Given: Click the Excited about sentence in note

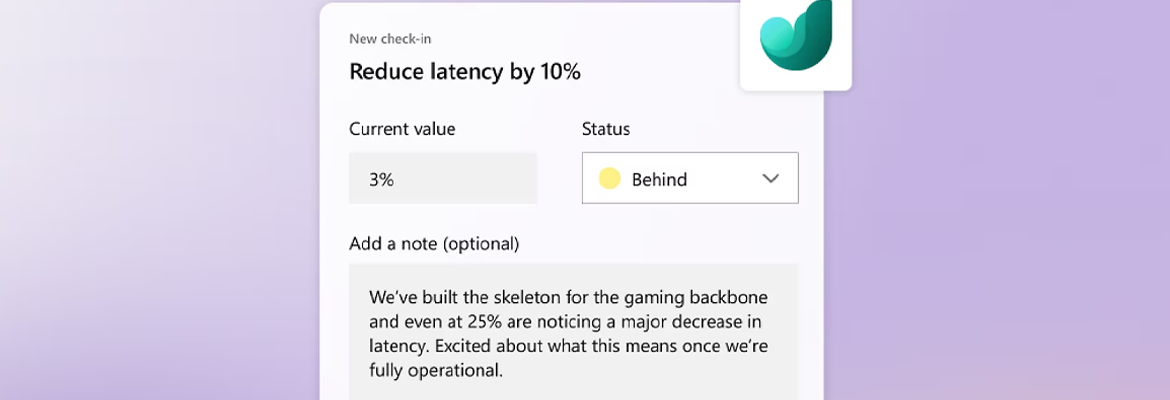Looking at the screenshot, I should pos(601,347).
